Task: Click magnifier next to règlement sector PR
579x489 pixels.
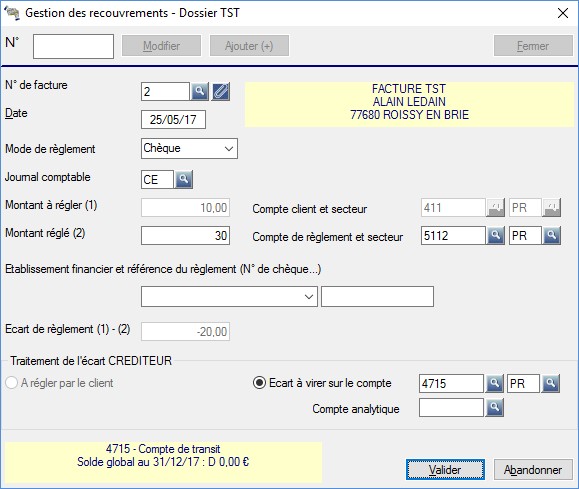Action: pyautogui.click(x=552, y=236)
